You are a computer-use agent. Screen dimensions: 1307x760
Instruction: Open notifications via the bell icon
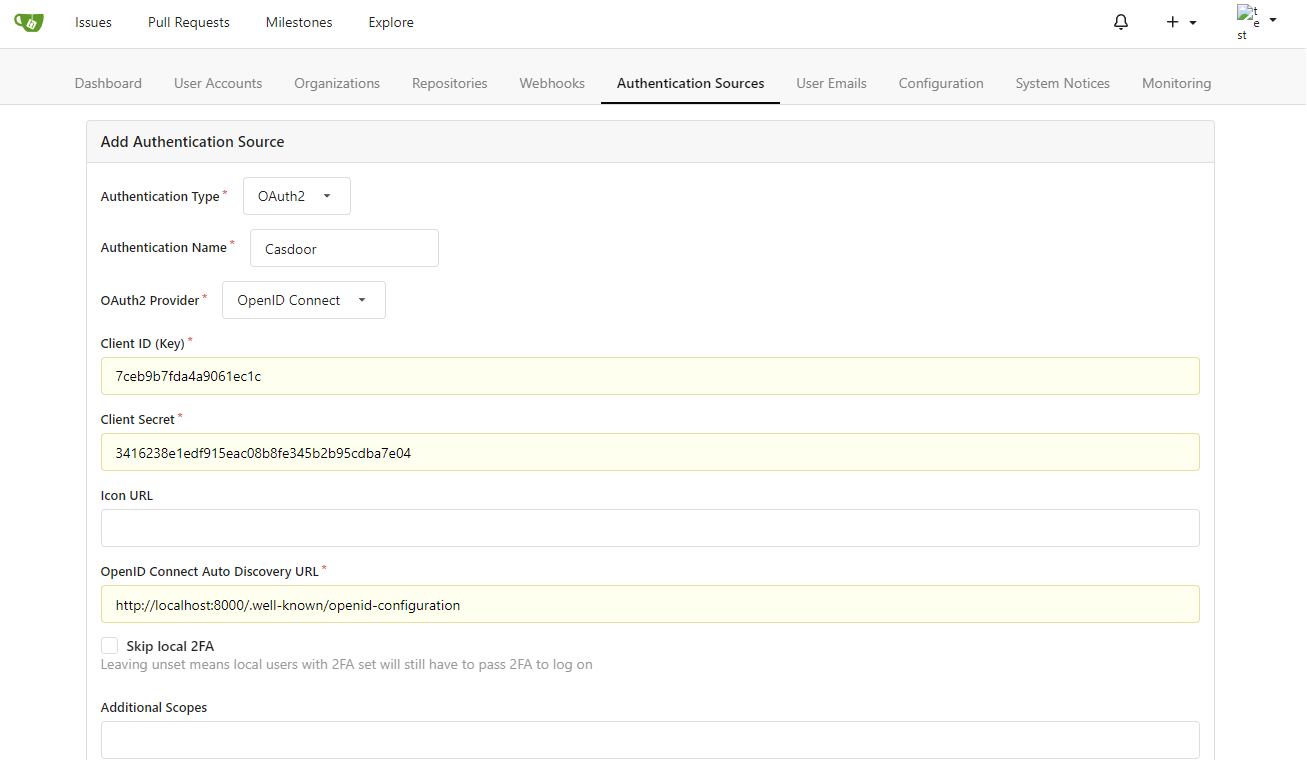[1120, 21]
